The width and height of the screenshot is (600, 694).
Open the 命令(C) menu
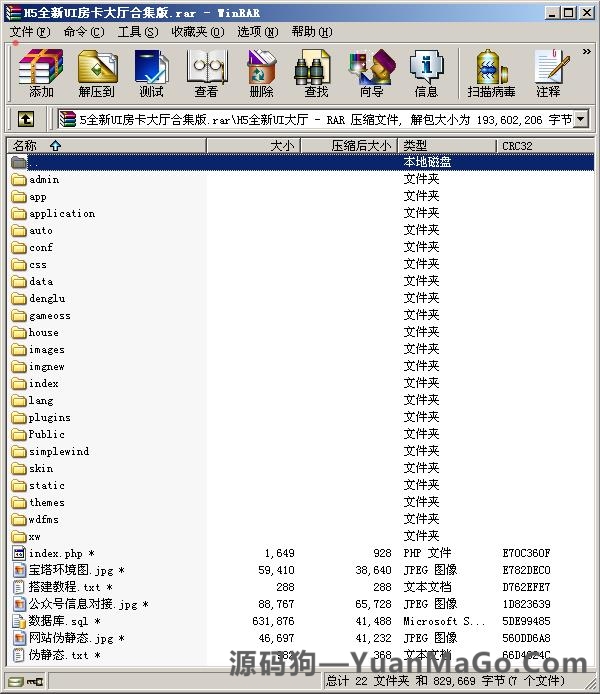pyautogui.click(x=84, y=32)
